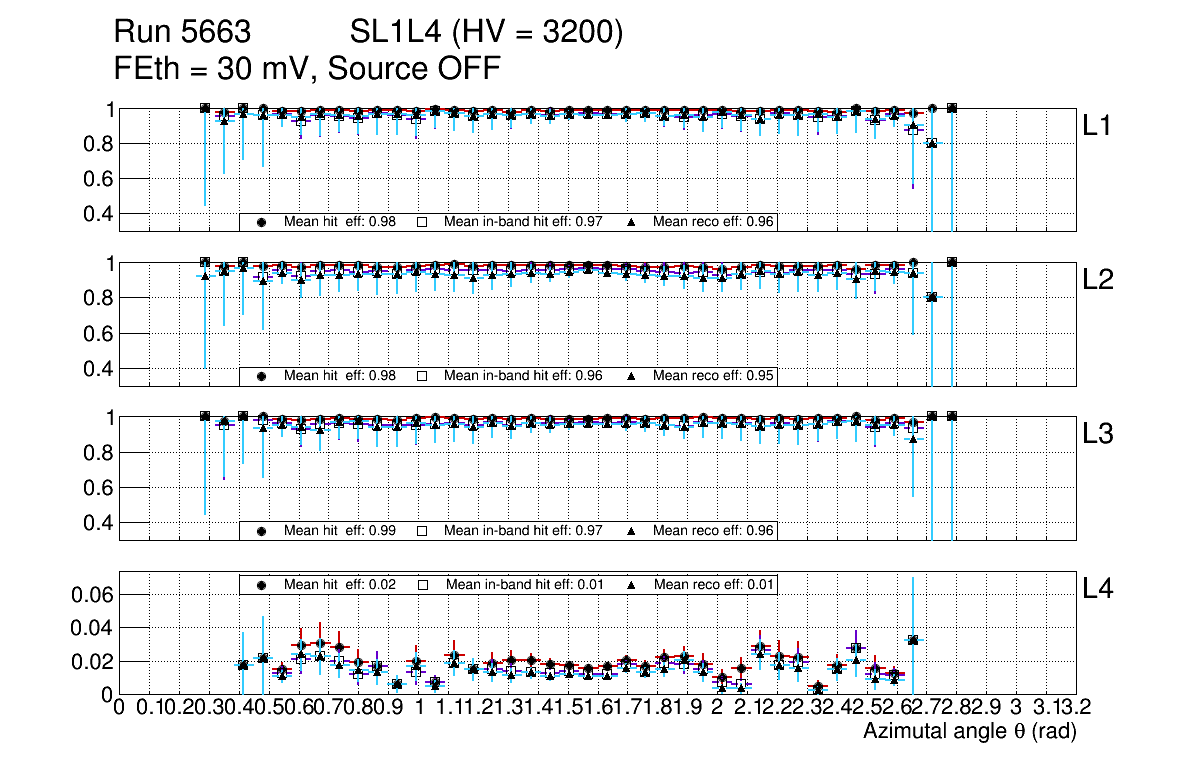Viewport: 1196px width, 772px height.
Task: Click the 'Run 5663' title text
Action: click(x=181, y=34)
